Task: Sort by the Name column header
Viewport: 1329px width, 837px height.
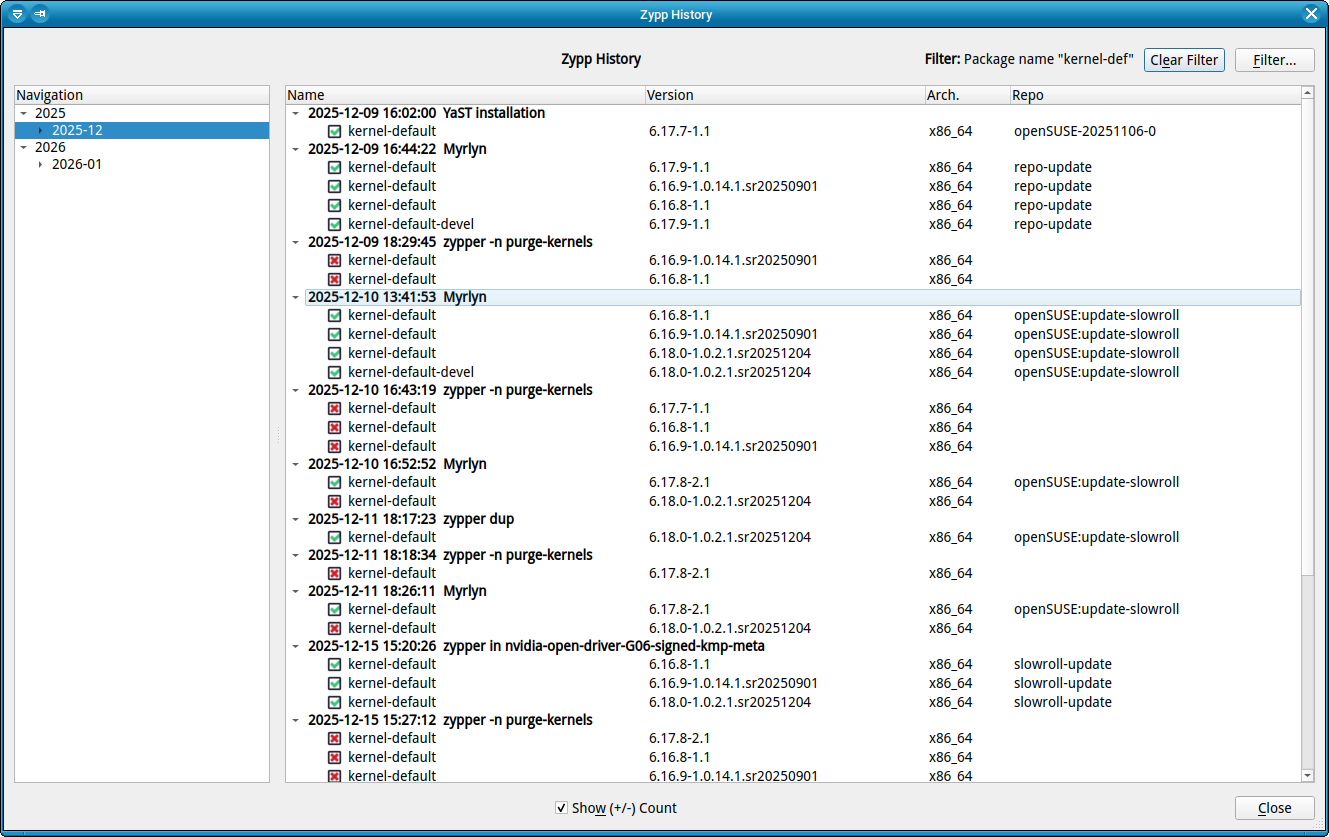Action: pyautogui.click(x=465, y=95)
